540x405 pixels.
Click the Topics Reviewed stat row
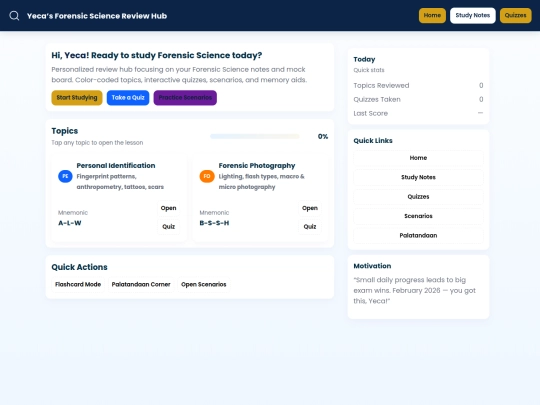coord(418,85)
